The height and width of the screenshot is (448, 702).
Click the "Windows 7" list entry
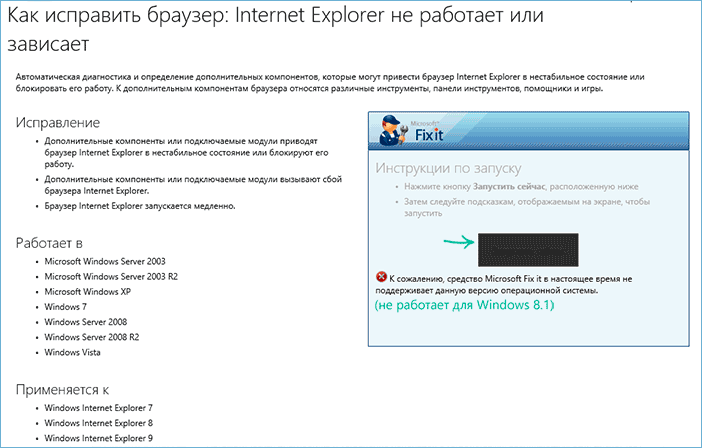tap(66, 306)
